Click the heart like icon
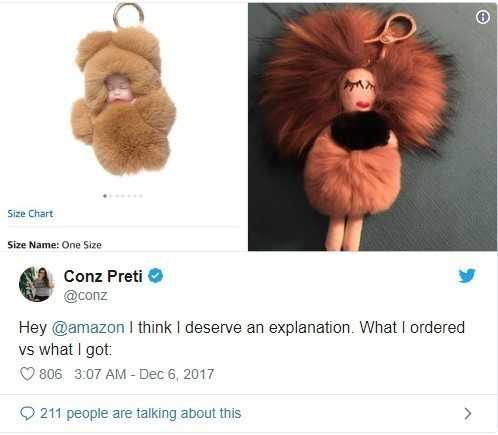 tap(27, 374)
